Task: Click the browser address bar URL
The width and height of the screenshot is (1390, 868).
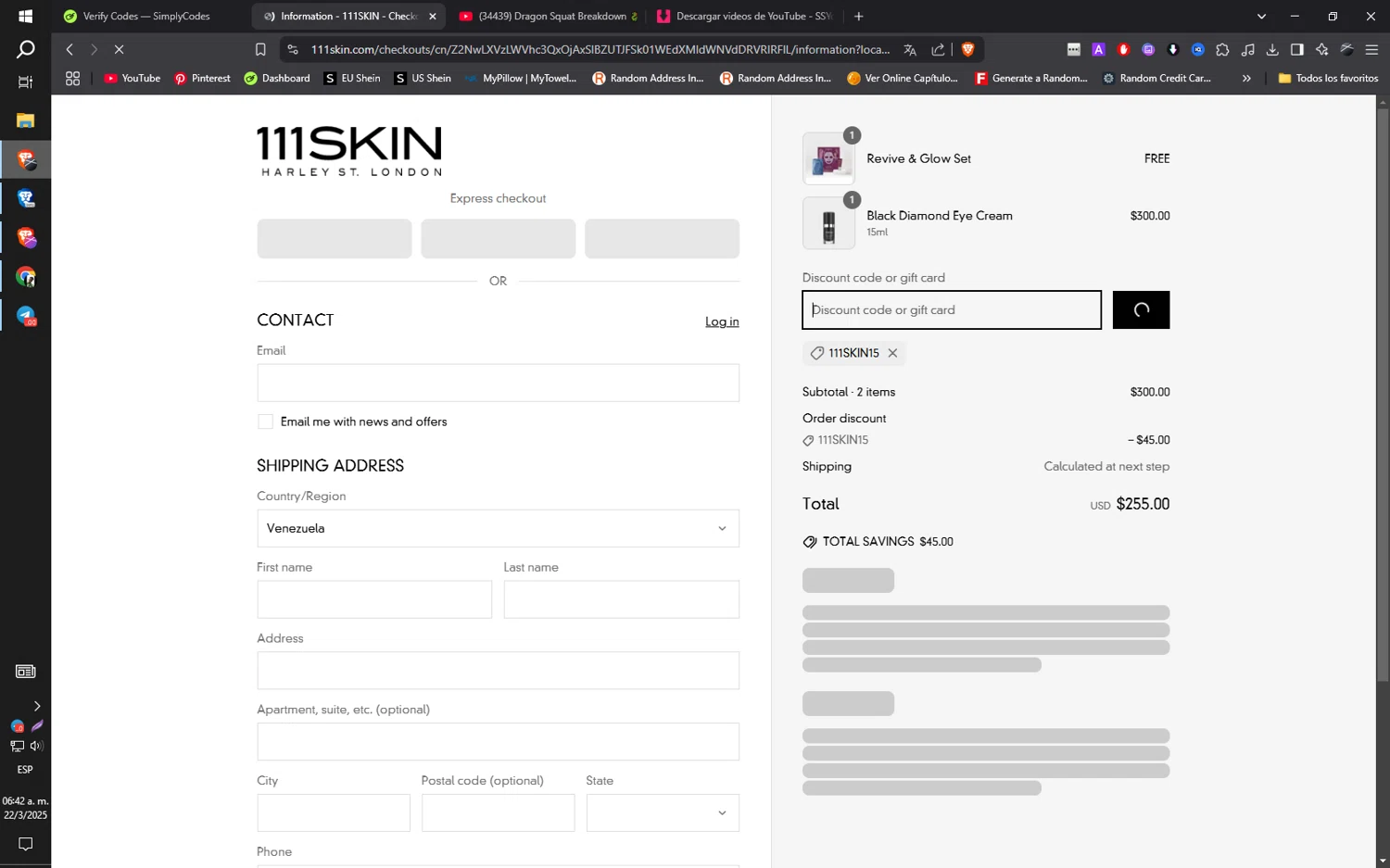Action: pyautogui.click(x=600, y=50)
